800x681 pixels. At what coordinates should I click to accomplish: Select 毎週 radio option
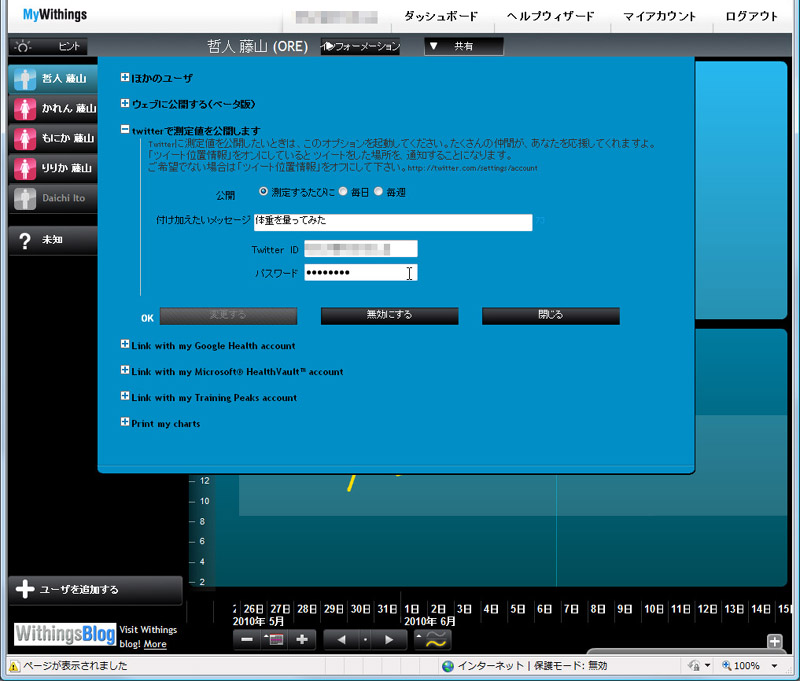378,191
